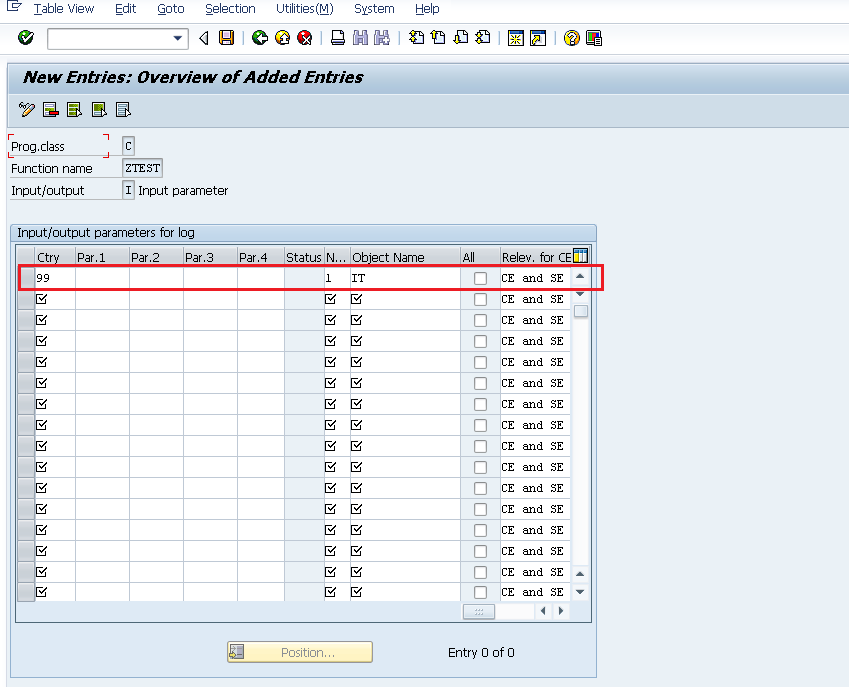
Task: Click the vertical scrollbar thumb
Action: point(581,311)
